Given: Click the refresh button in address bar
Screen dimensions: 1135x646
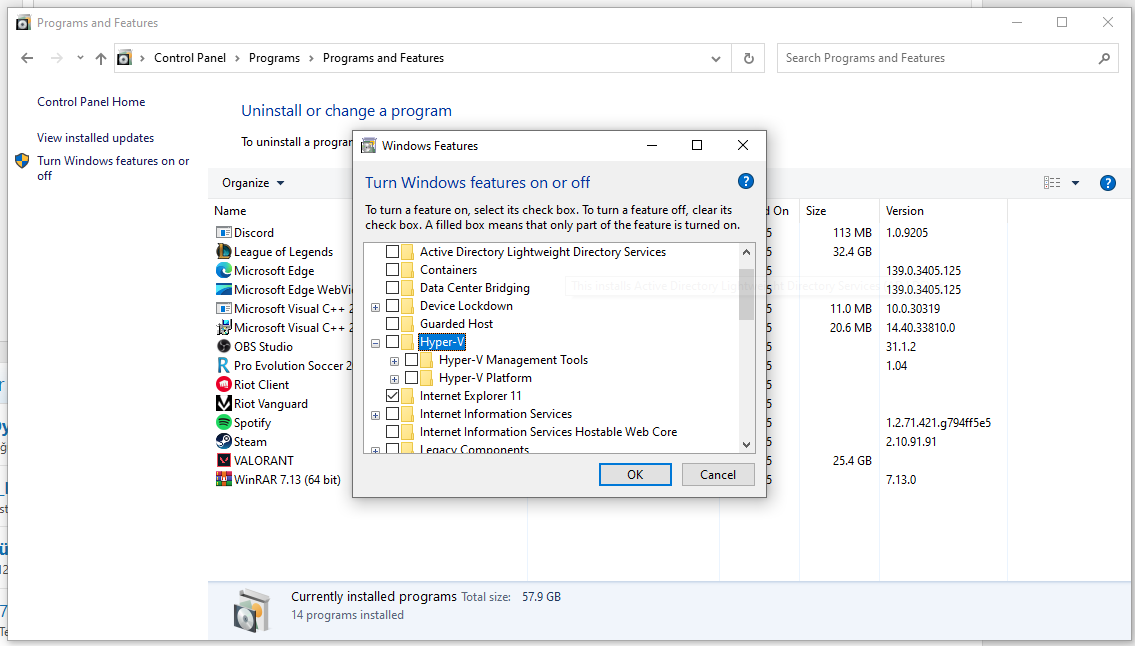Looking at the screenshot, I should pos(748,58).
